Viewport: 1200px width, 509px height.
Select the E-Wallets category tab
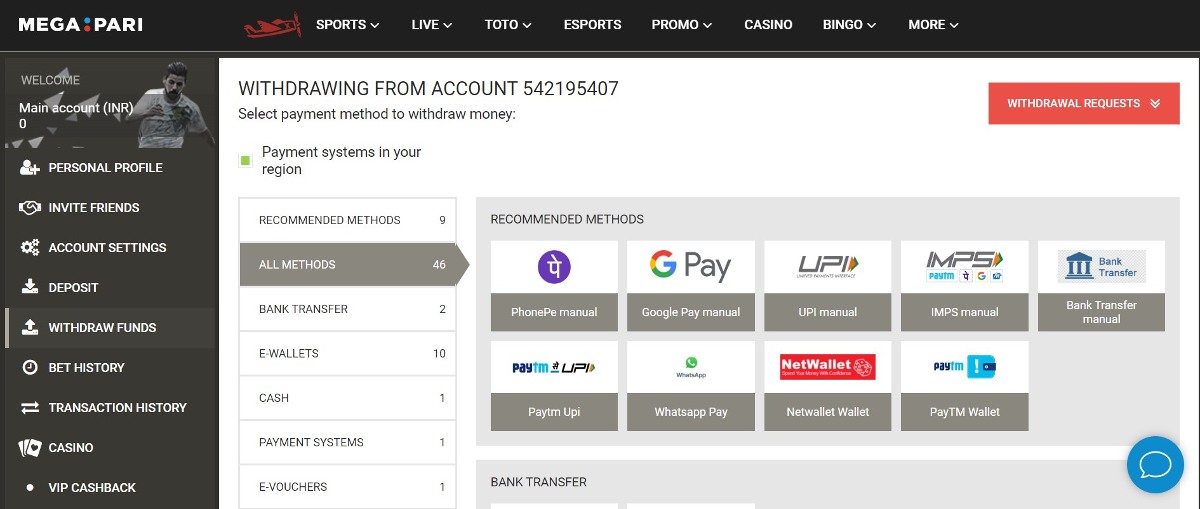(x=348, y=353)
